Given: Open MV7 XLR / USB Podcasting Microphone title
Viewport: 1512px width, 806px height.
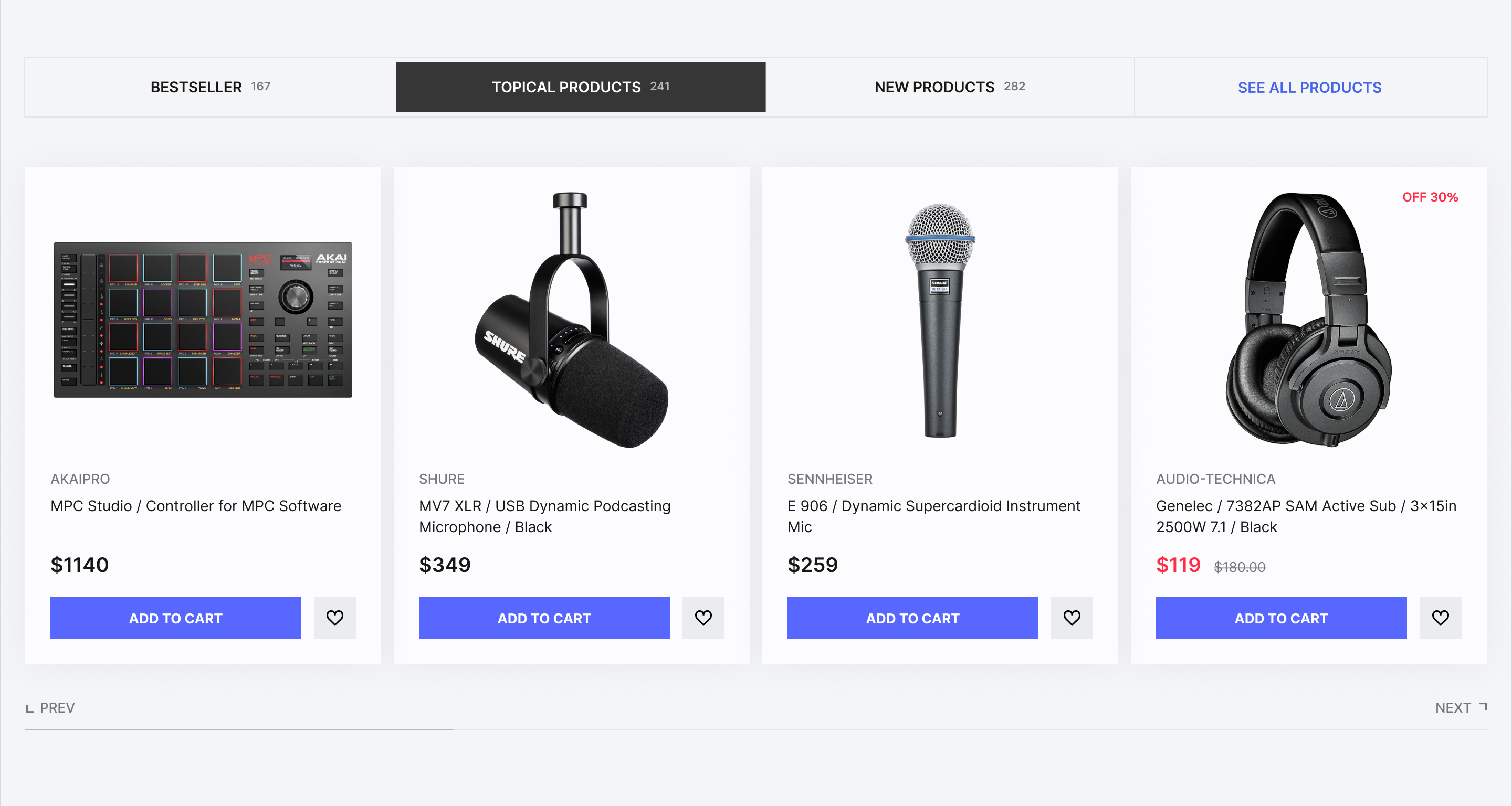Looking at the screenshot, I should pos(544,516).
